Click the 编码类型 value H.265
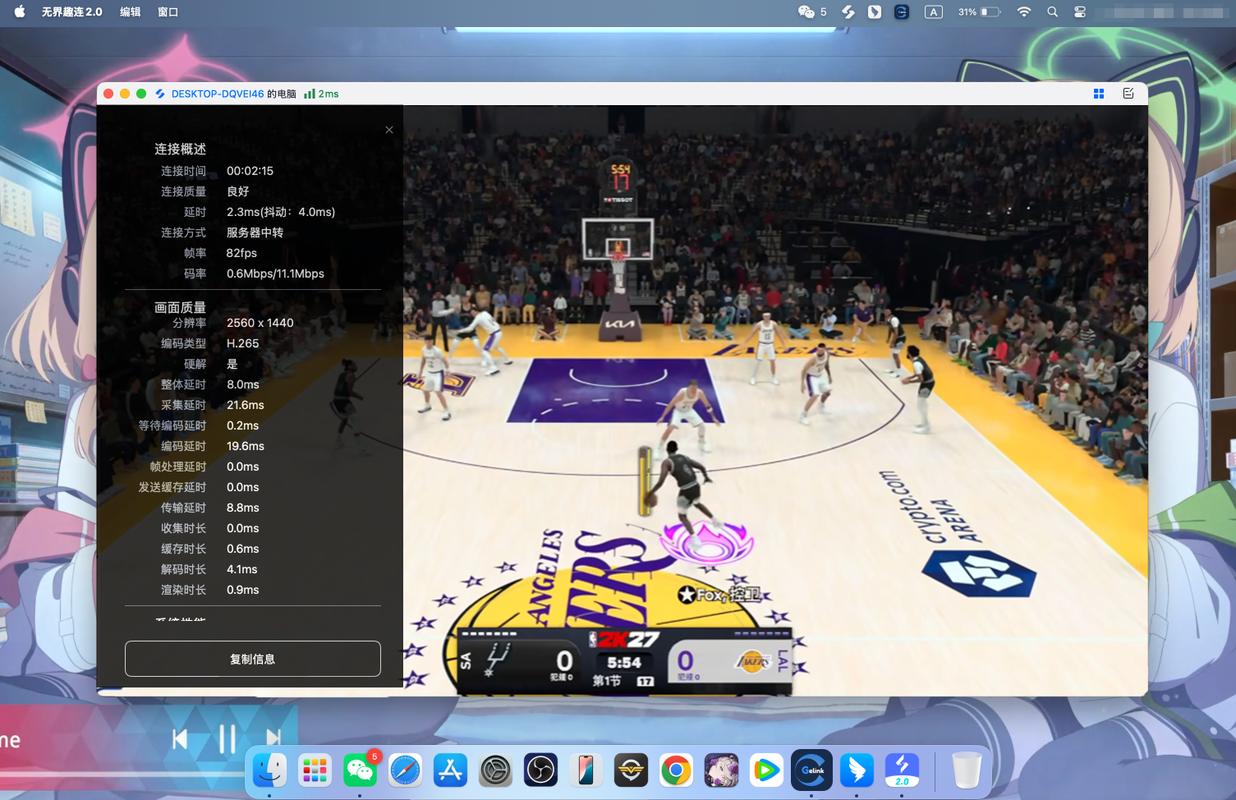The width and height of the screenshot is (1236, 800). pos(243,343)
